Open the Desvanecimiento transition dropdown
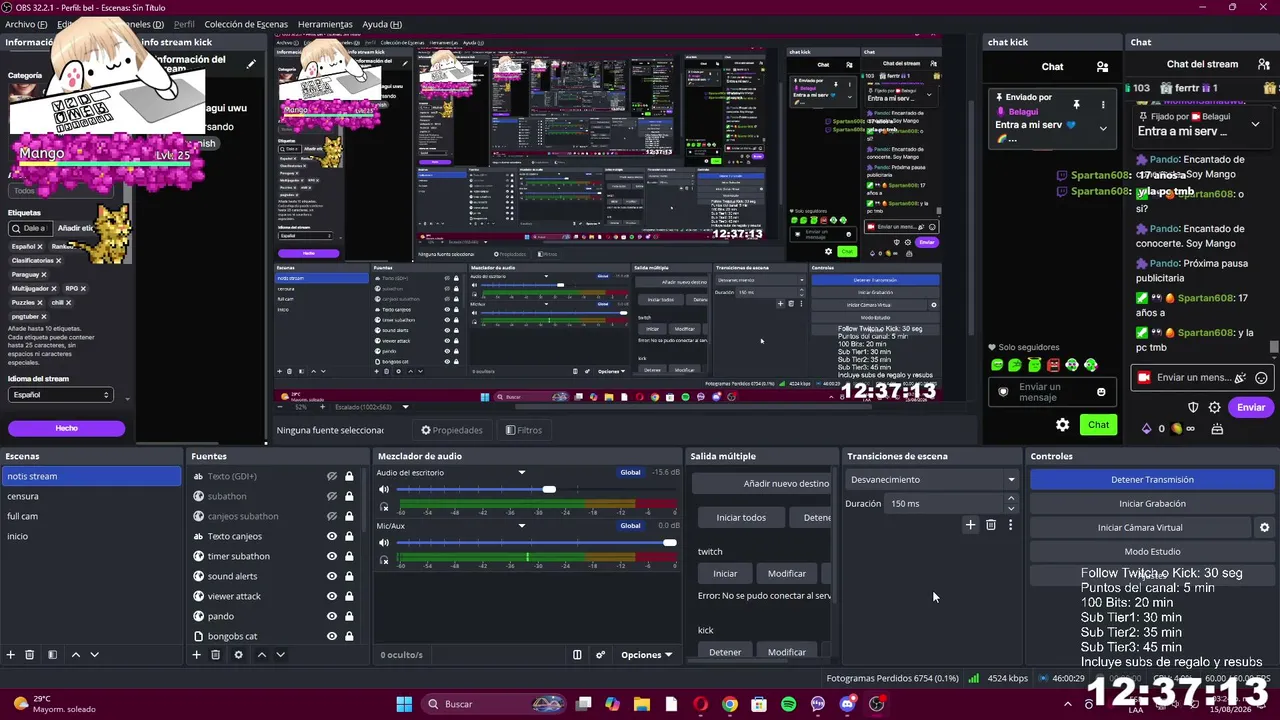Image resolution: width=1280 pixels, height=720 pixels. click(x=932, y=480)
